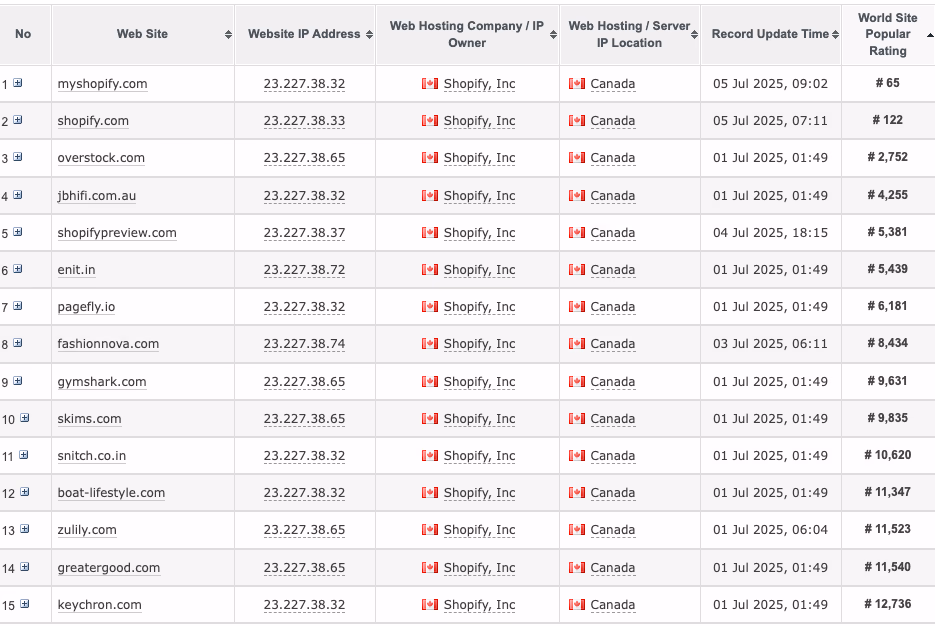Click update time 03 Jul 2025, 06:11
Viewport: 935px width, 626px height.
(x=770, y=344)
